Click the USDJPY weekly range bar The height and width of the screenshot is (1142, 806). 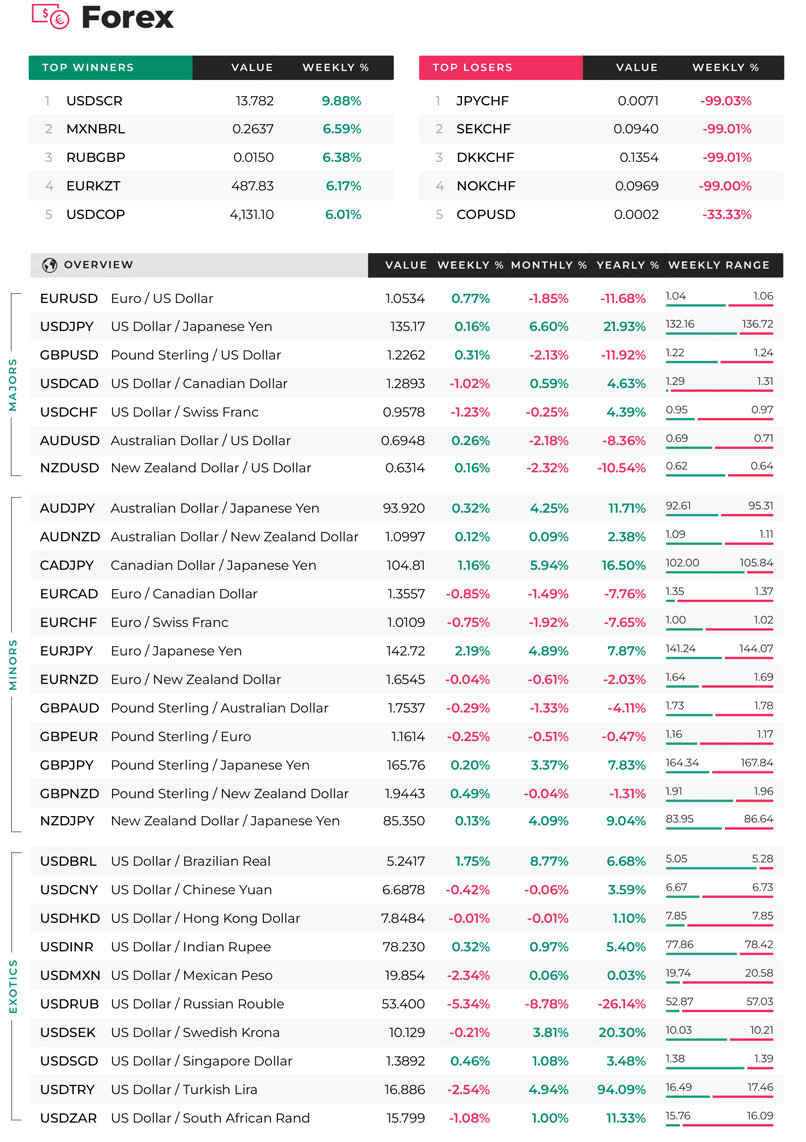pos(719,333)
